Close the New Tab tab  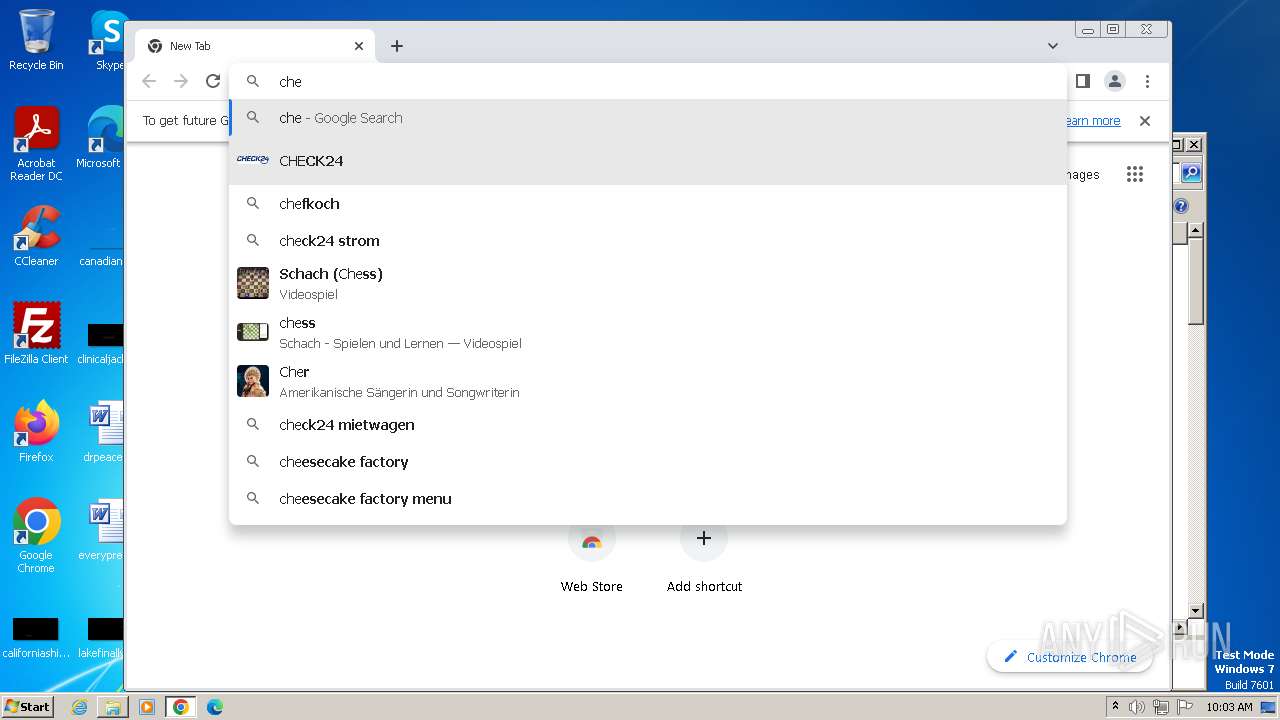click(x=359, y=46)
